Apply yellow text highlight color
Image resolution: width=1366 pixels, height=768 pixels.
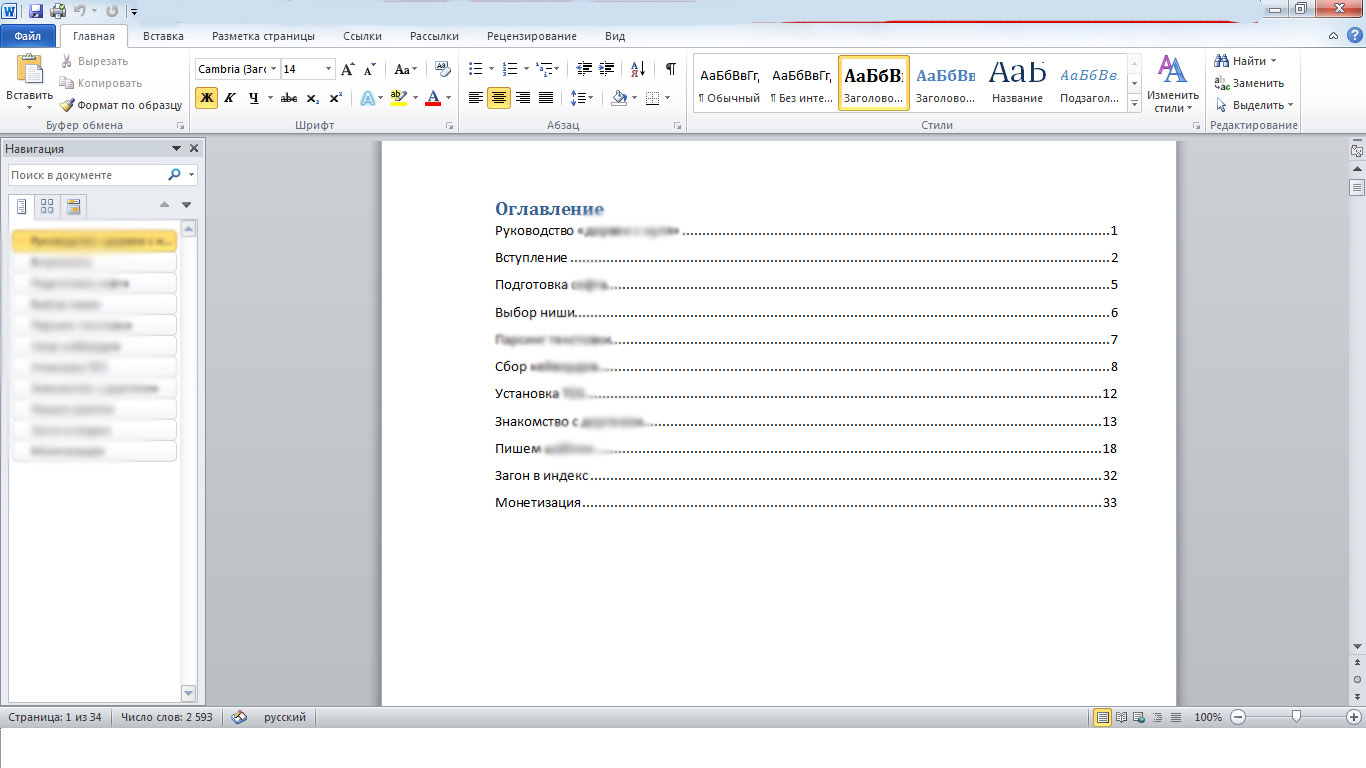[398, 98]
